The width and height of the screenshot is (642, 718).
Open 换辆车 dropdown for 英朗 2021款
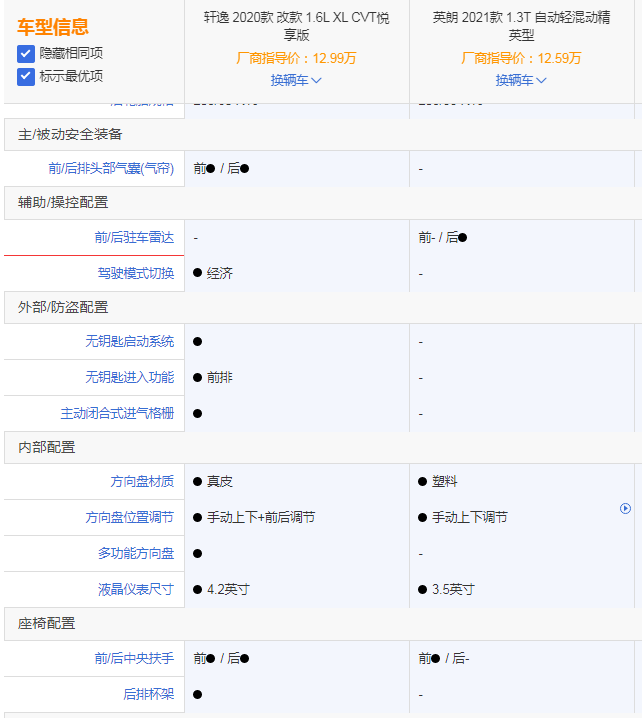[521, 80]
